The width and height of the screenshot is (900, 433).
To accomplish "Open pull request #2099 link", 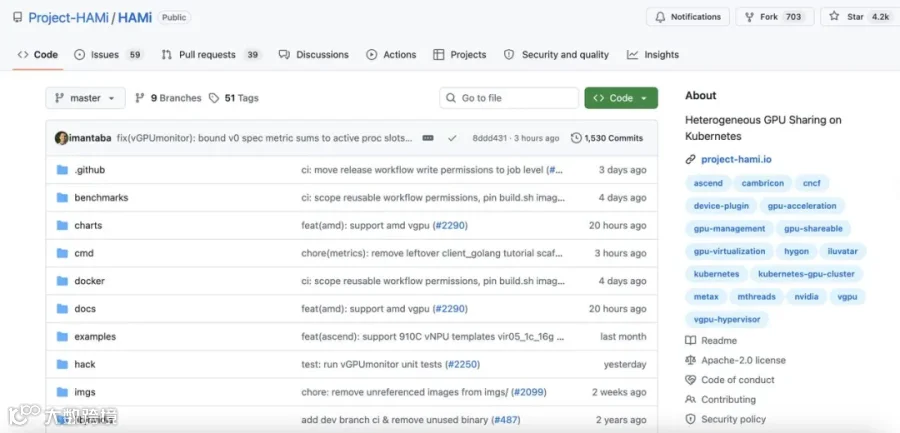I will pyautogui.click(x=529, y=392).
